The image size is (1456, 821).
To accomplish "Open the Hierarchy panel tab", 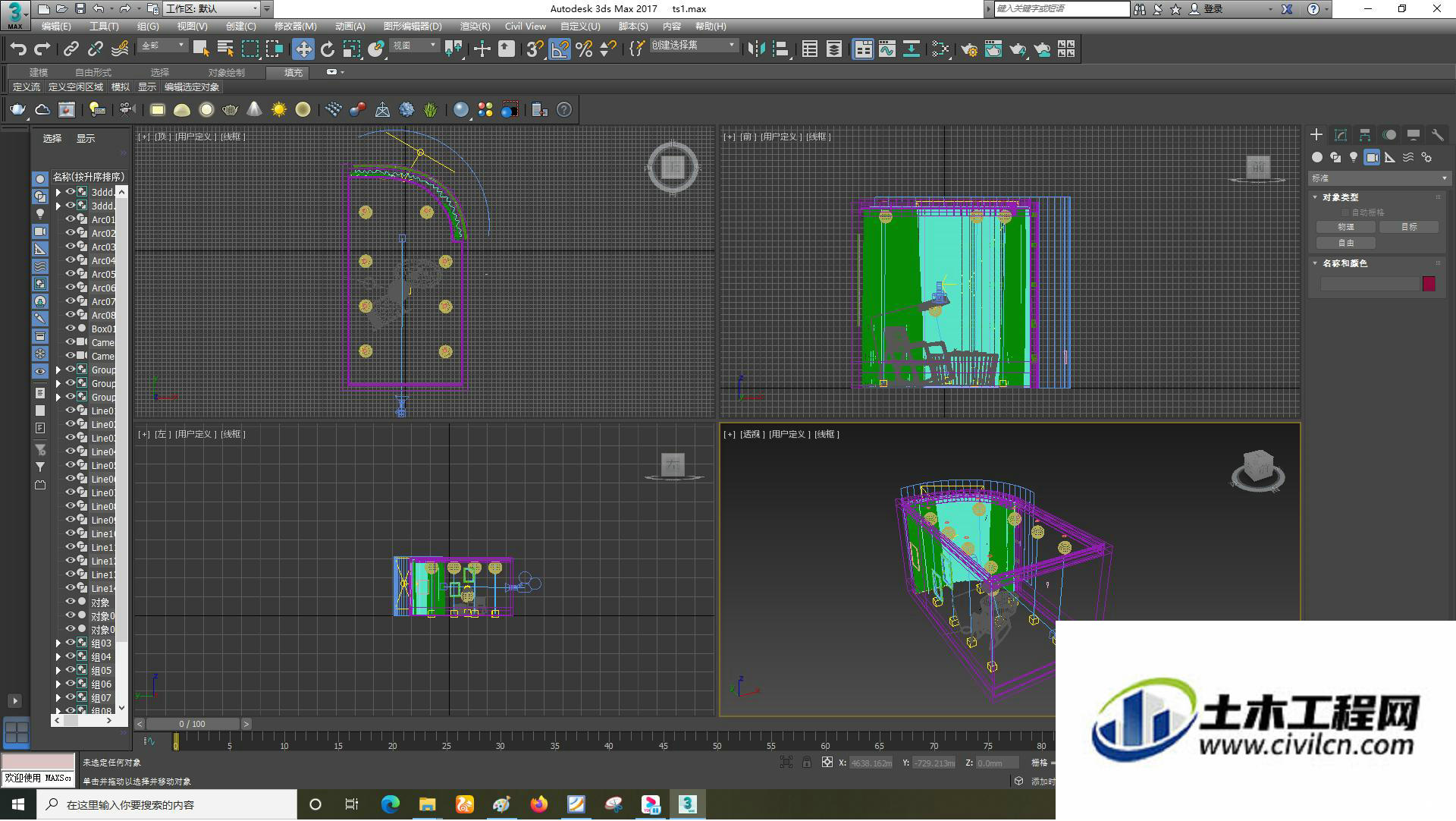I will click(x=1365, y=134).
